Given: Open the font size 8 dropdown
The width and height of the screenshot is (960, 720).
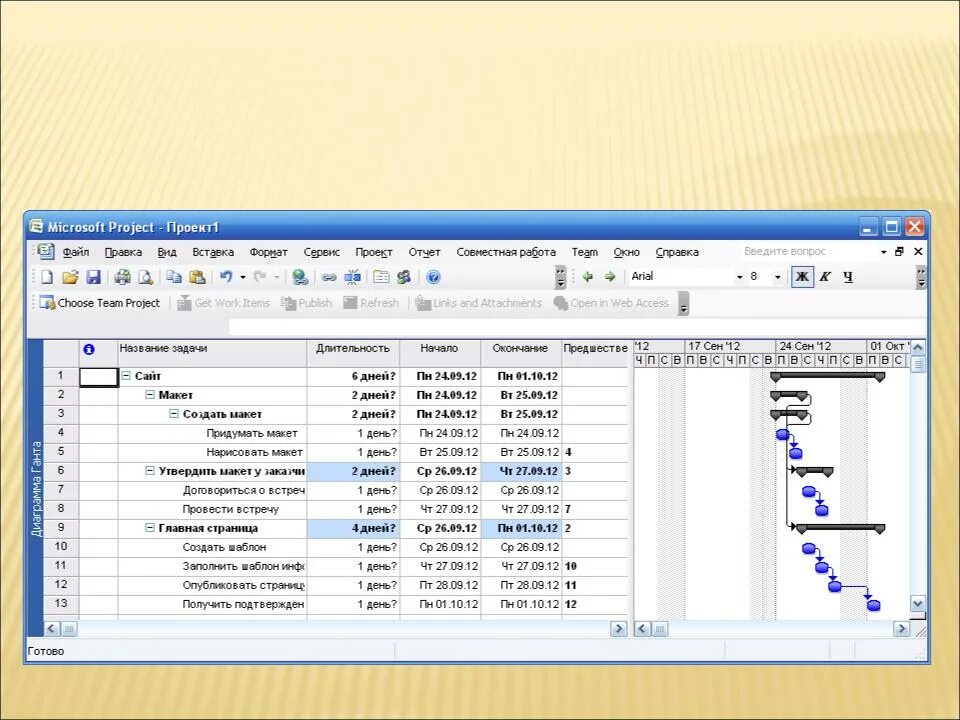Looking at the screenshot, I should [x=778, y=277].
